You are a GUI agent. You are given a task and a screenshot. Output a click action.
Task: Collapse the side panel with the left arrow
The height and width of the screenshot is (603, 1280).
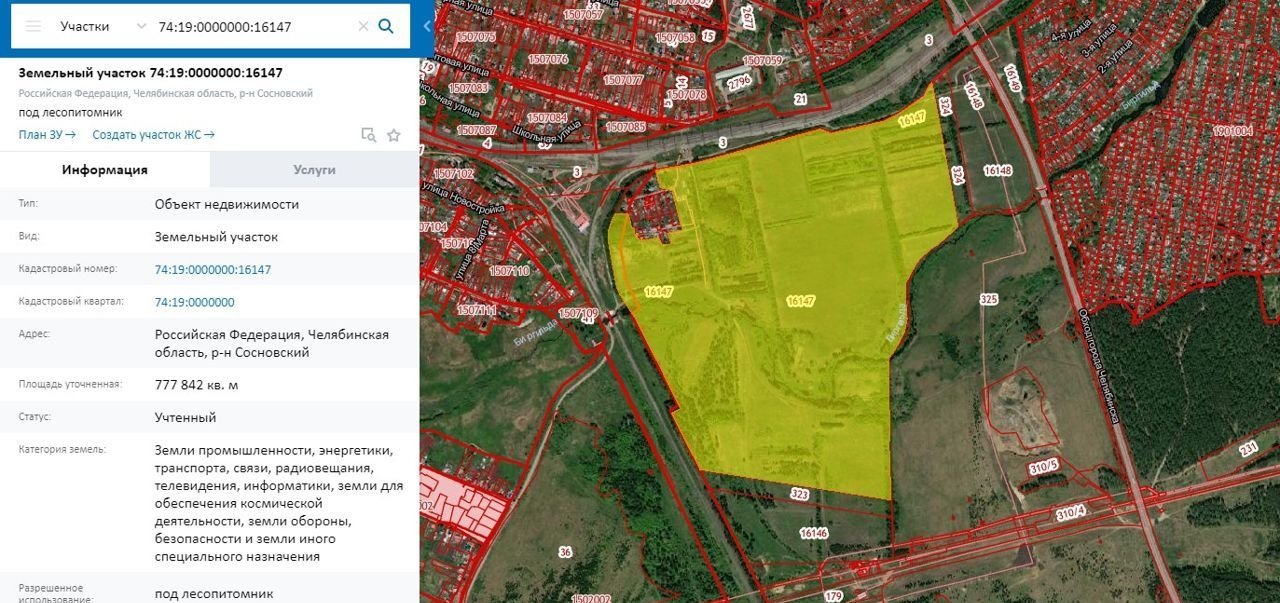click(427, 26)
